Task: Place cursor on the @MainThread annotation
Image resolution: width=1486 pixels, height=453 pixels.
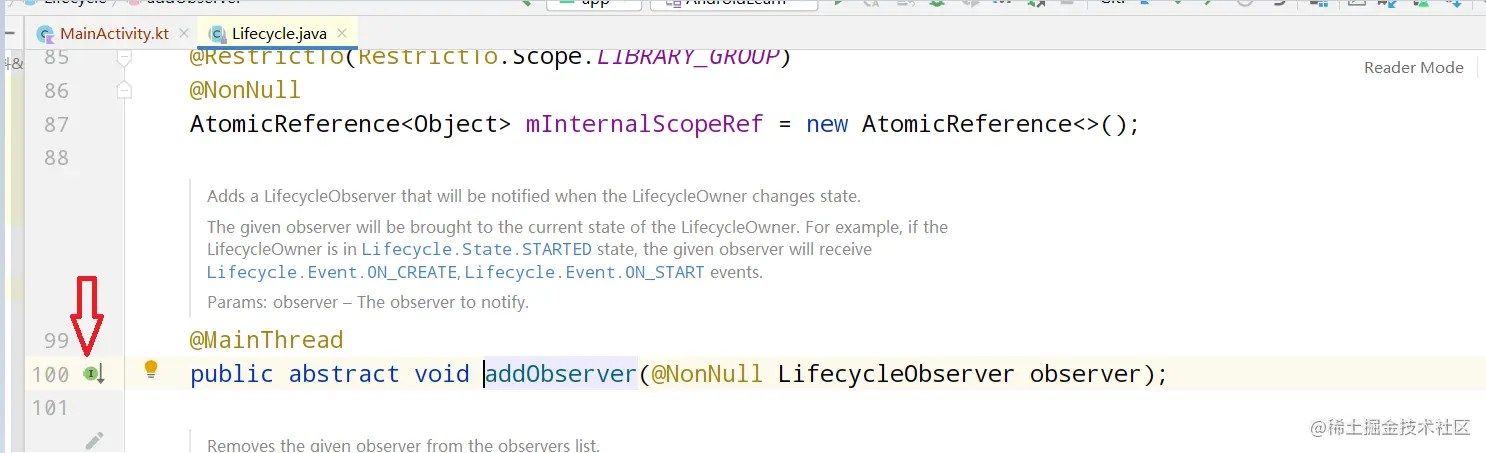Action: pyautogui.click(x=266, y=341)
